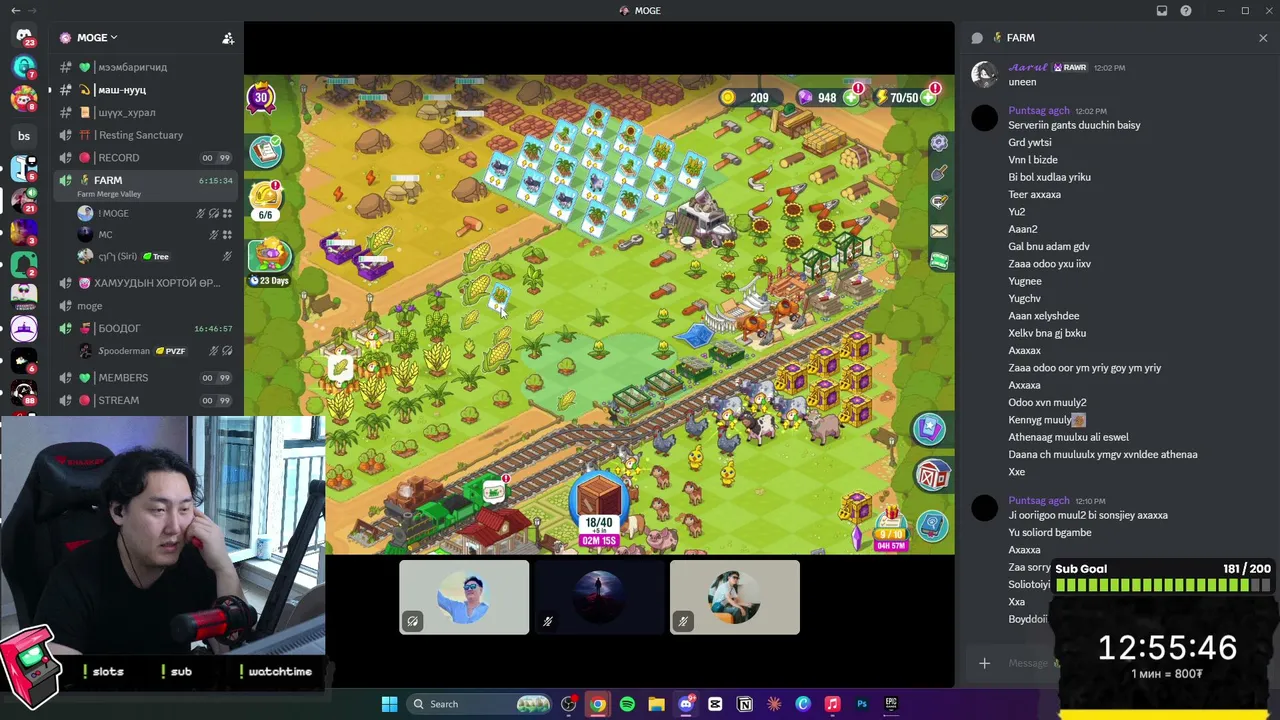Viewport: 1280px width, 720px height.
Task: Open Discord direct messages home icon
Action: pyautogui.click(x=24, y=37)
